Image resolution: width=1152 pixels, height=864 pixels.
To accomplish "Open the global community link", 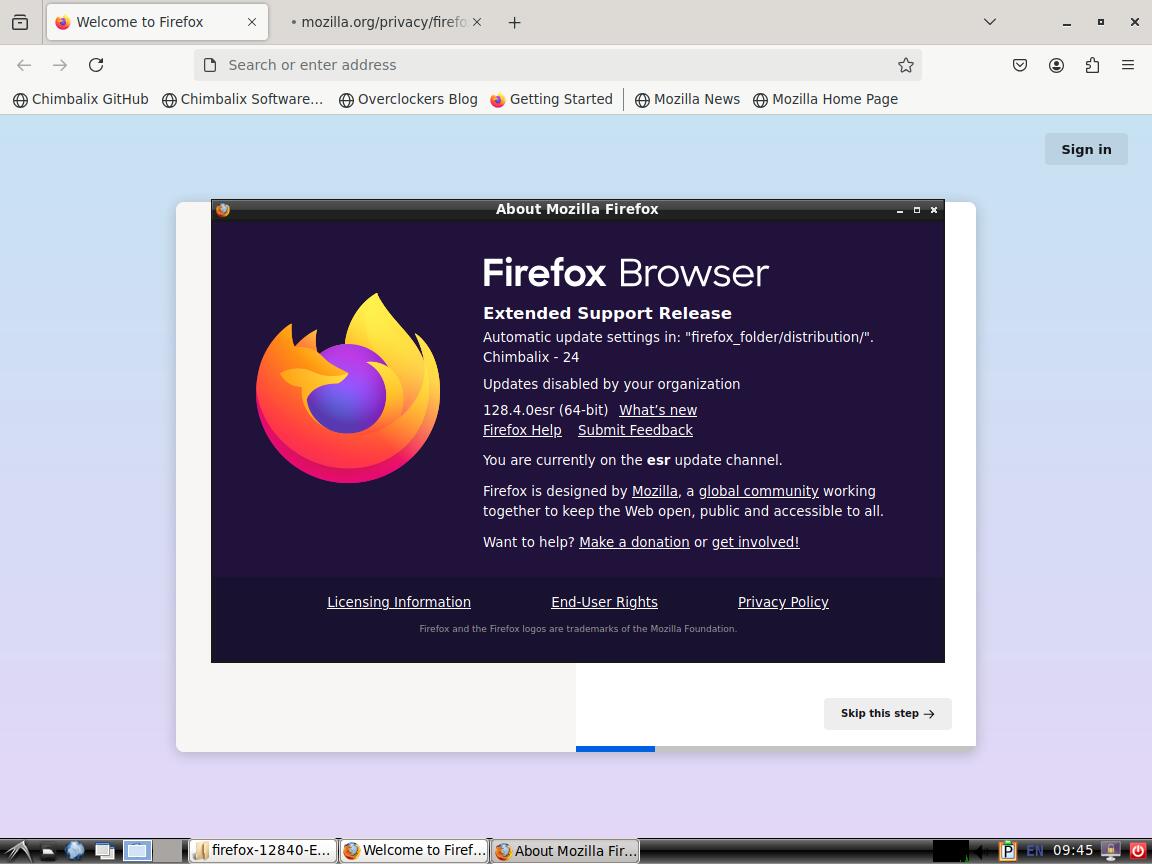I will [758, 491].
